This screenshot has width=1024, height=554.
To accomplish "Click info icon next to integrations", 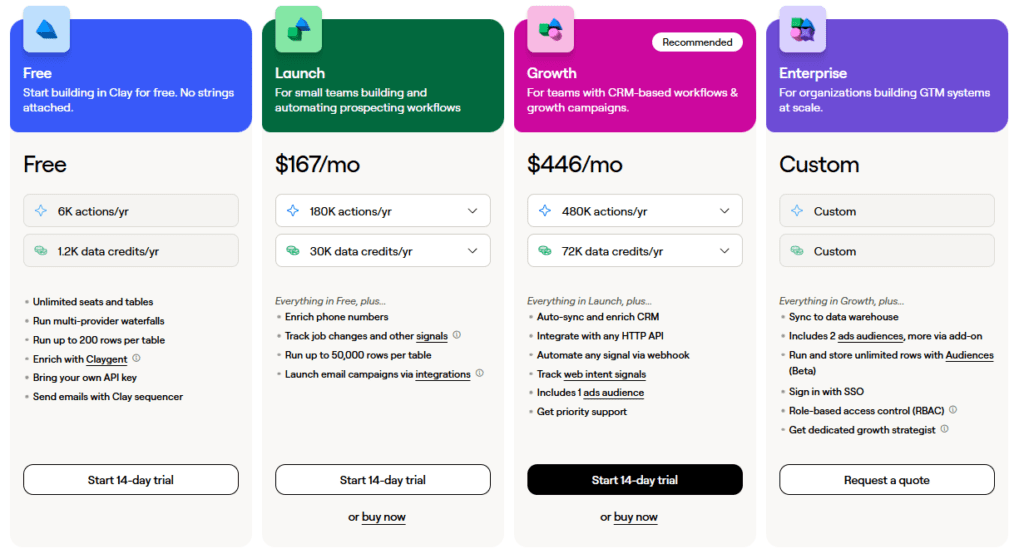I will [480, 374].
